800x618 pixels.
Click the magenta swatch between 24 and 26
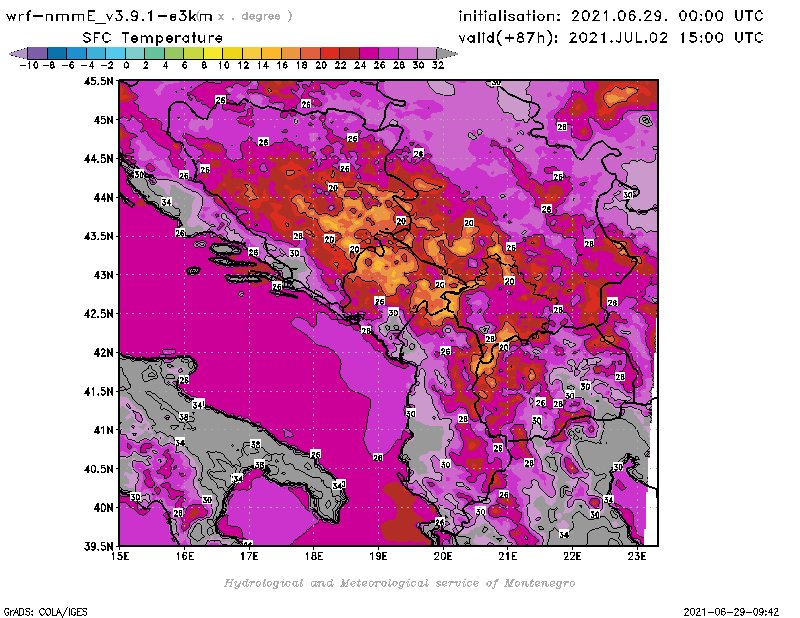[368, 53]
